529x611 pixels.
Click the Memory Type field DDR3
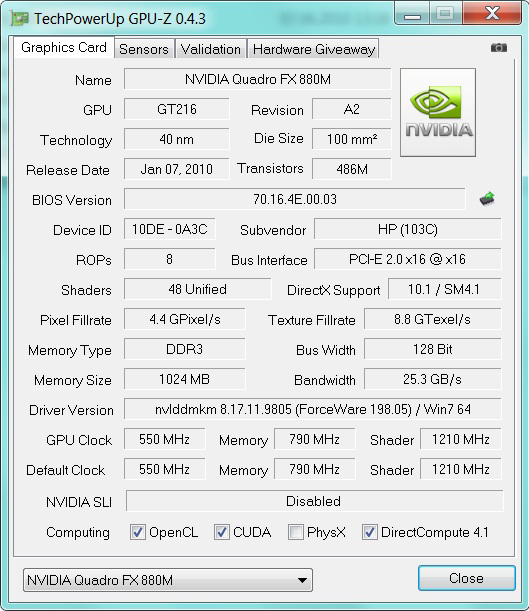pyautogui.click(x=185, y=349)
